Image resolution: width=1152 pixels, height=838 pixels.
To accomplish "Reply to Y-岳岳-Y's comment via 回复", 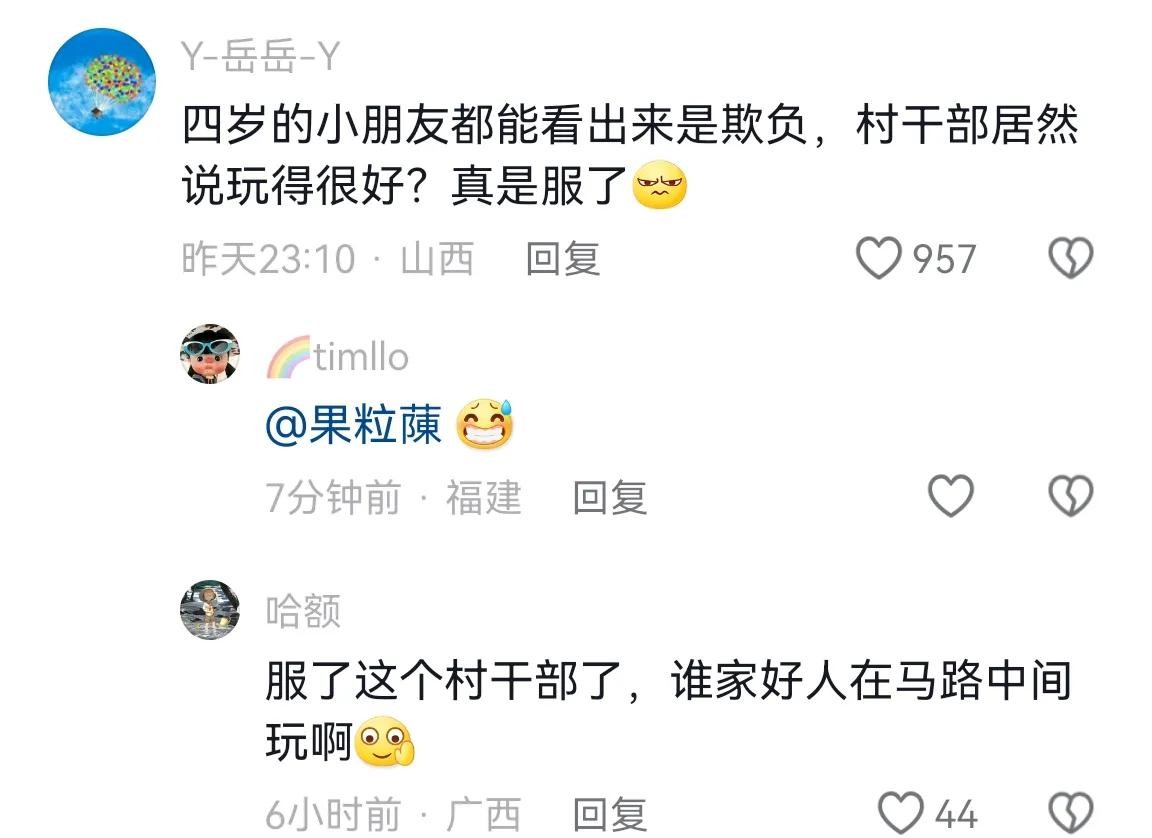I will [564, 259].
